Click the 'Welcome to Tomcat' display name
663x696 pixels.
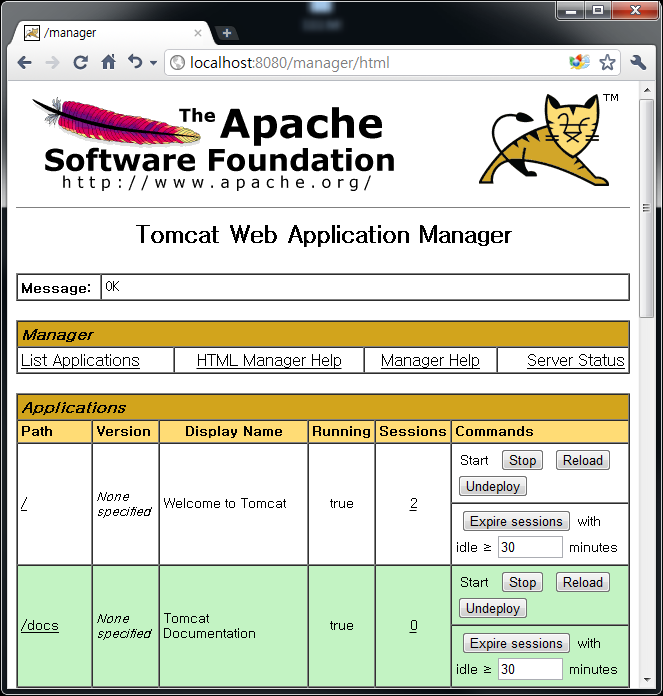pyautogui.click(x=225, y=503)
